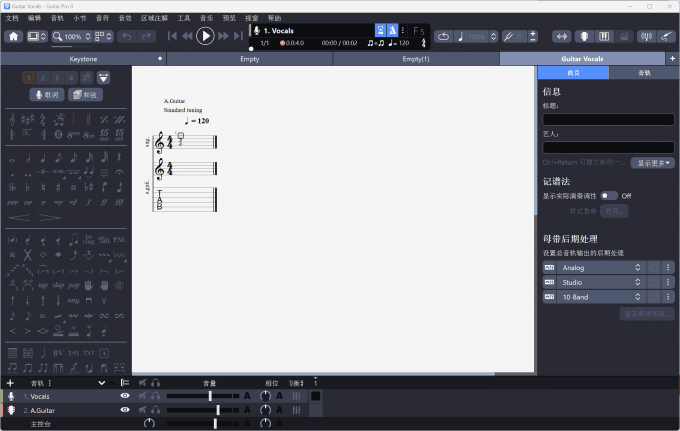Open time signature tool
This screenshot has width=680, height=431.
coord(42,119)
